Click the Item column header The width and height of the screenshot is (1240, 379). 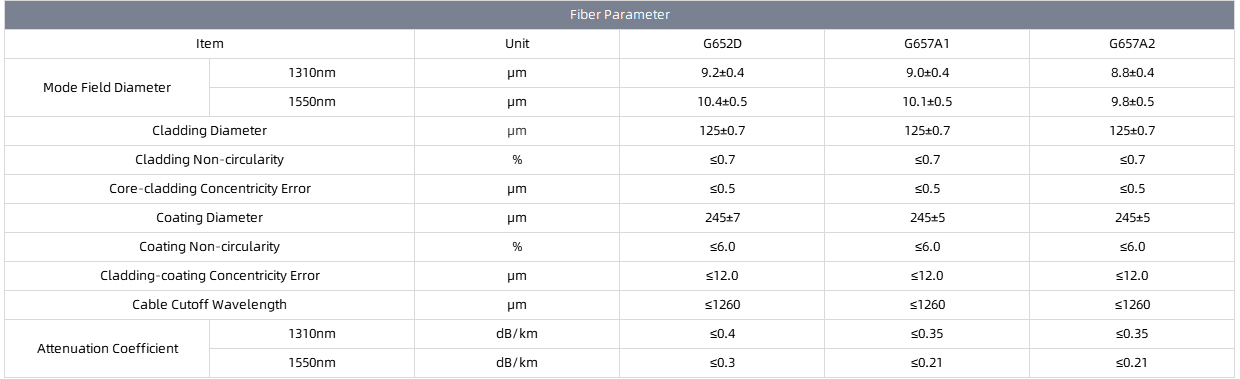pos(210,44)
